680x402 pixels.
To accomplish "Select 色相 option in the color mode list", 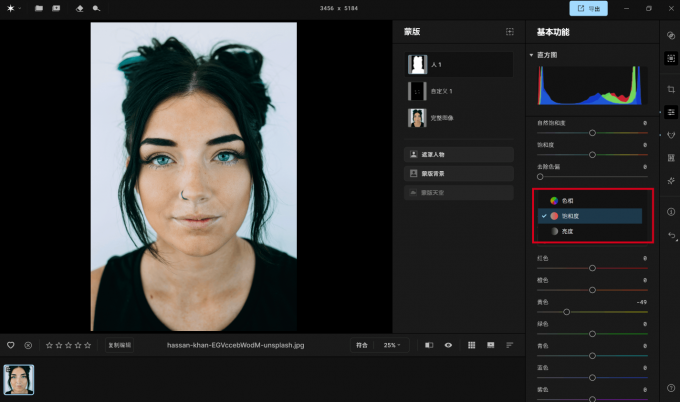I will point(567,200).
